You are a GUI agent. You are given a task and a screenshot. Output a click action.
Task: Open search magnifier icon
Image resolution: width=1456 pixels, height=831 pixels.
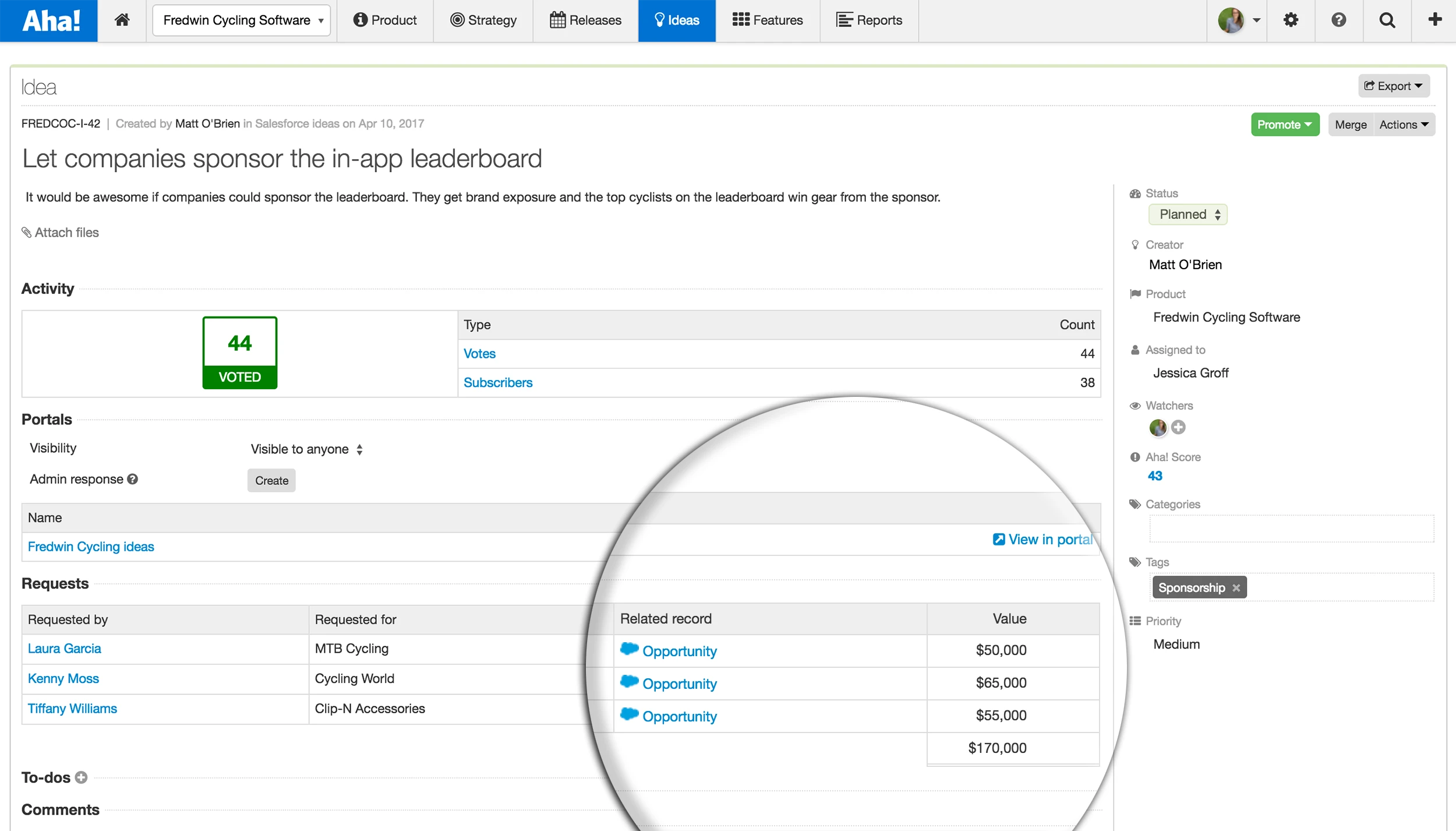[x=1387, y=20]
